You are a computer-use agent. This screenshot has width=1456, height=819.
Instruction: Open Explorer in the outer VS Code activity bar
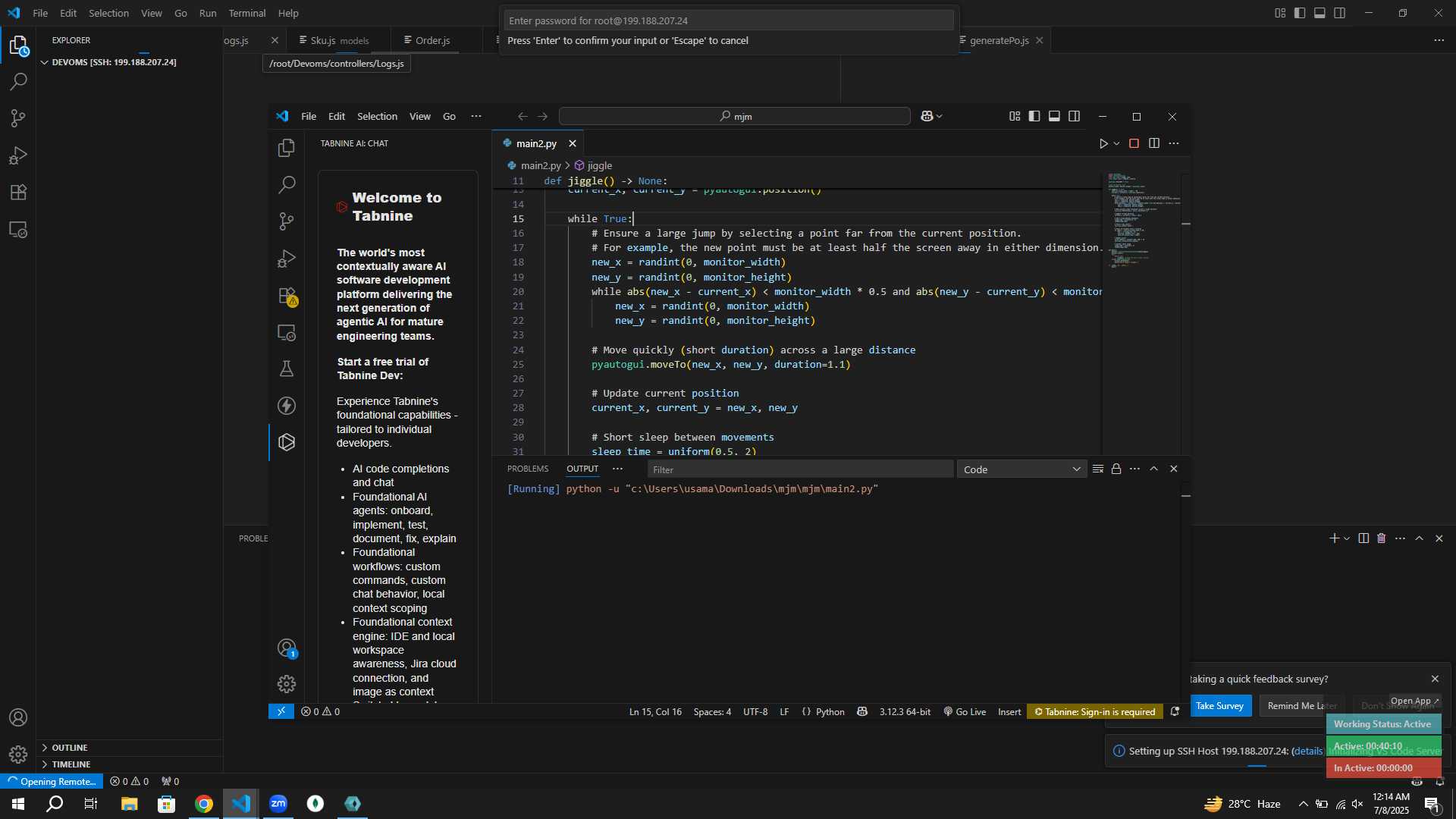tap(18, 45)
